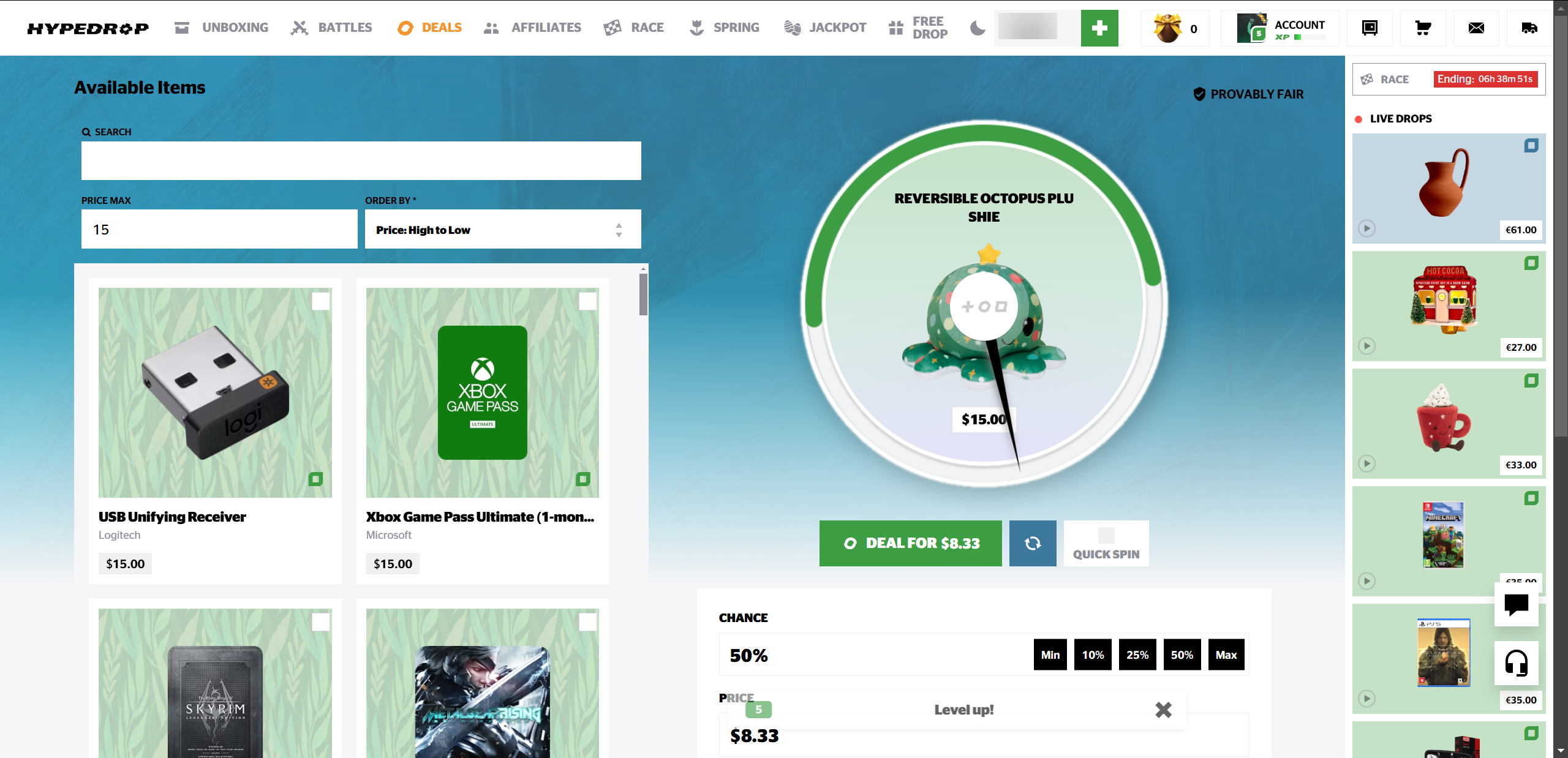This screenshot has width=1568, height=758.
Task: Add funds with green plus button
Action: tap(1099, 28)
